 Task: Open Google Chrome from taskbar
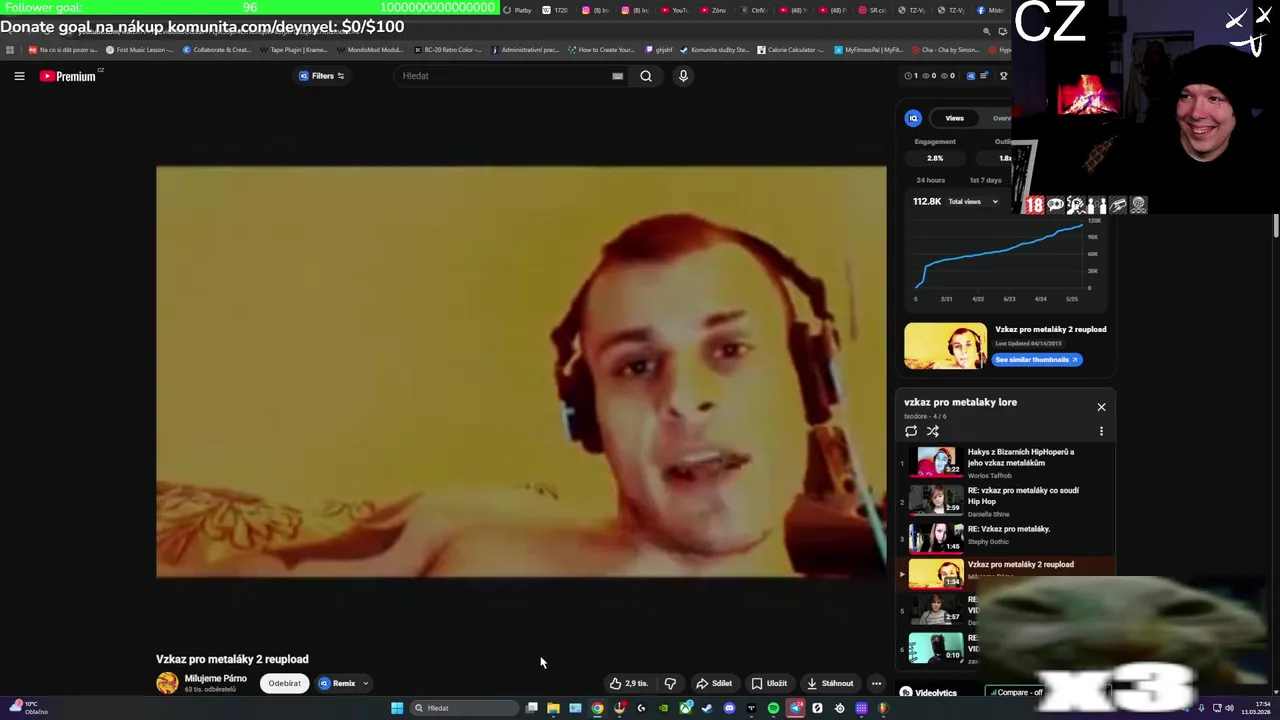pyautogui.click(x=597, y=708)
